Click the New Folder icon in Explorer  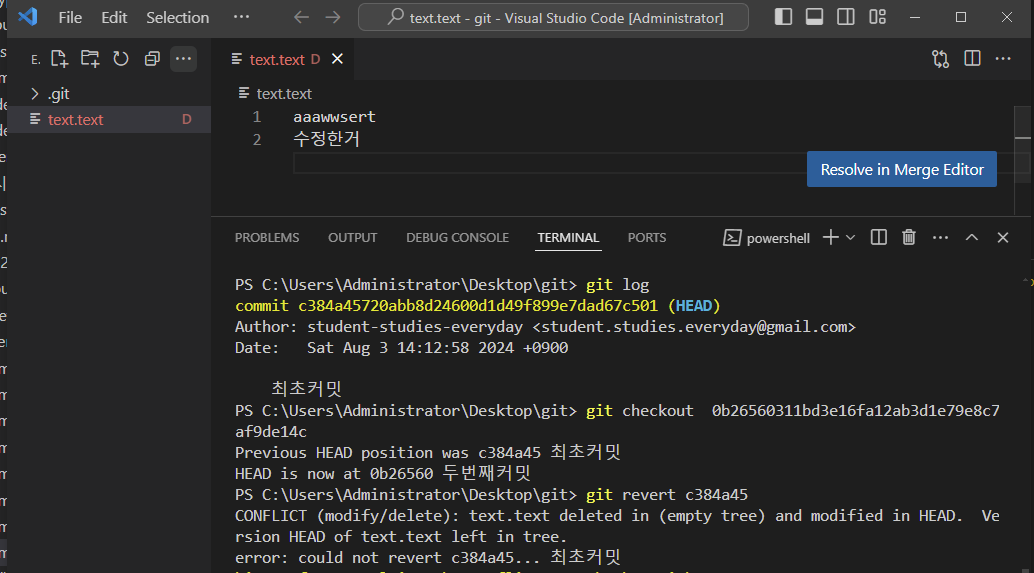coord(90,59)
